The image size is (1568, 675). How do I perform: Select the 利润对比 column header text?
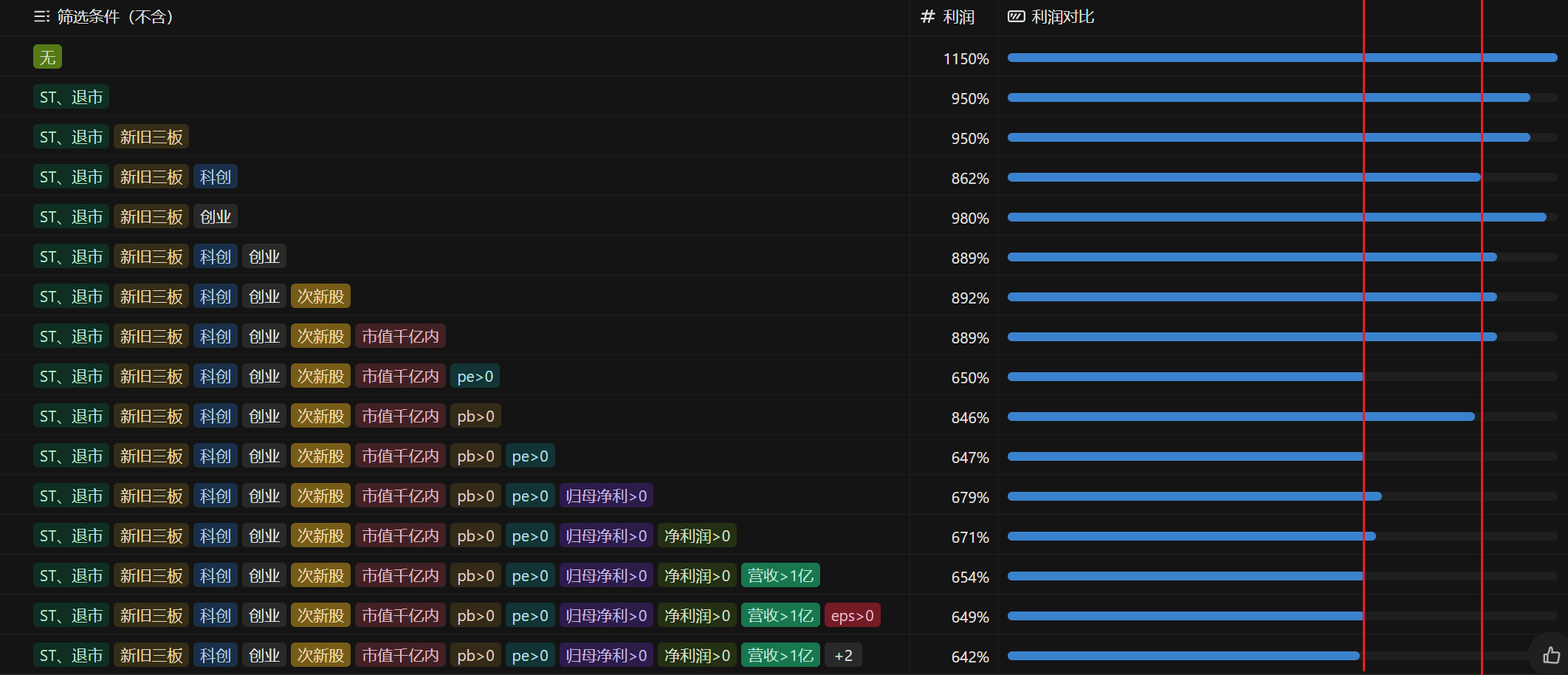(x=1062, y=17)
